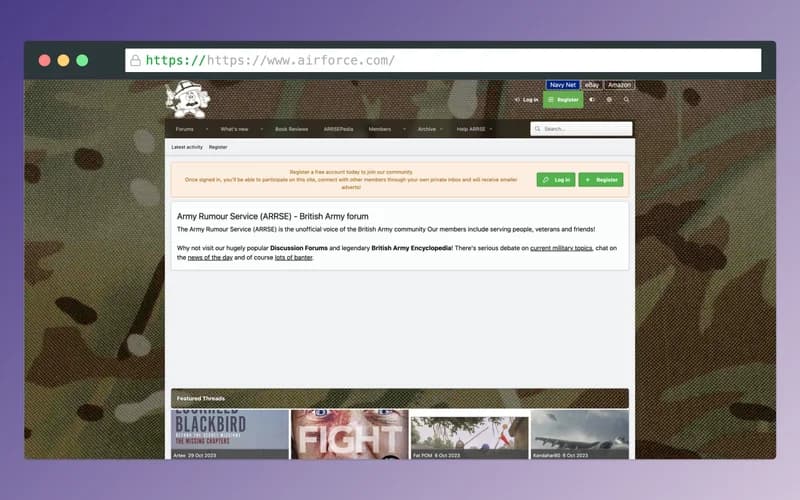Click Register in the sub-navigation
The width and height of the screenshot is (800, 500).
(218, 147)
